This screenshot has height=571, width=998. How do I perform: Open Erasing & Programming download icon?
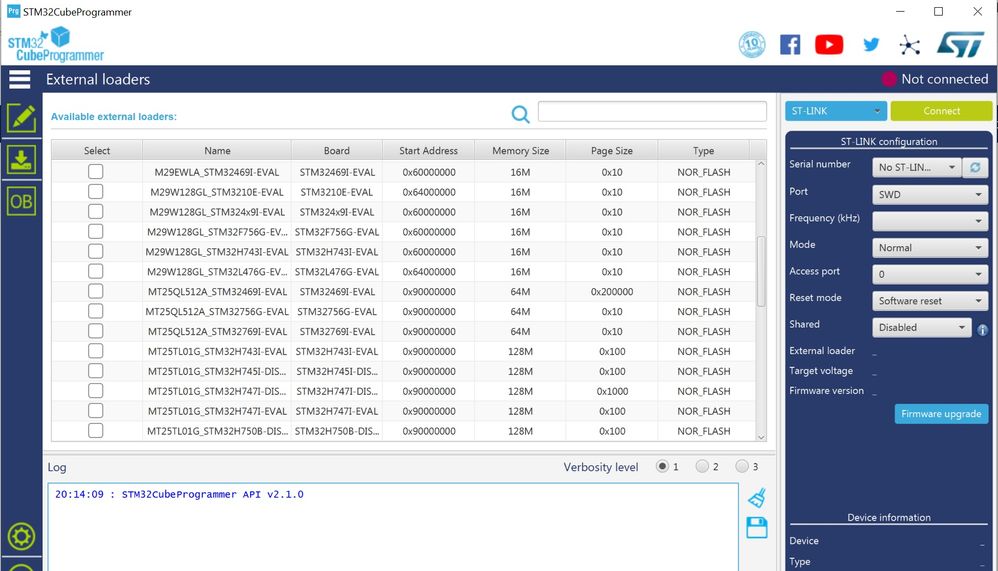point(21,159)
